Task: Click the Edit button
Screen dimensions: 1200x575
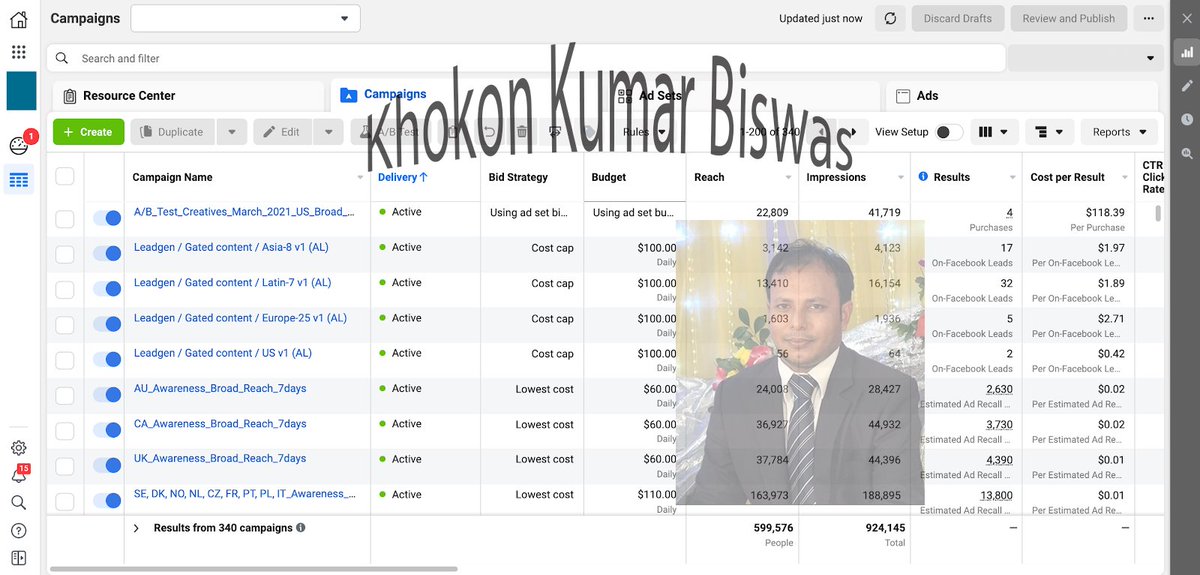Action: coord(283,132)
